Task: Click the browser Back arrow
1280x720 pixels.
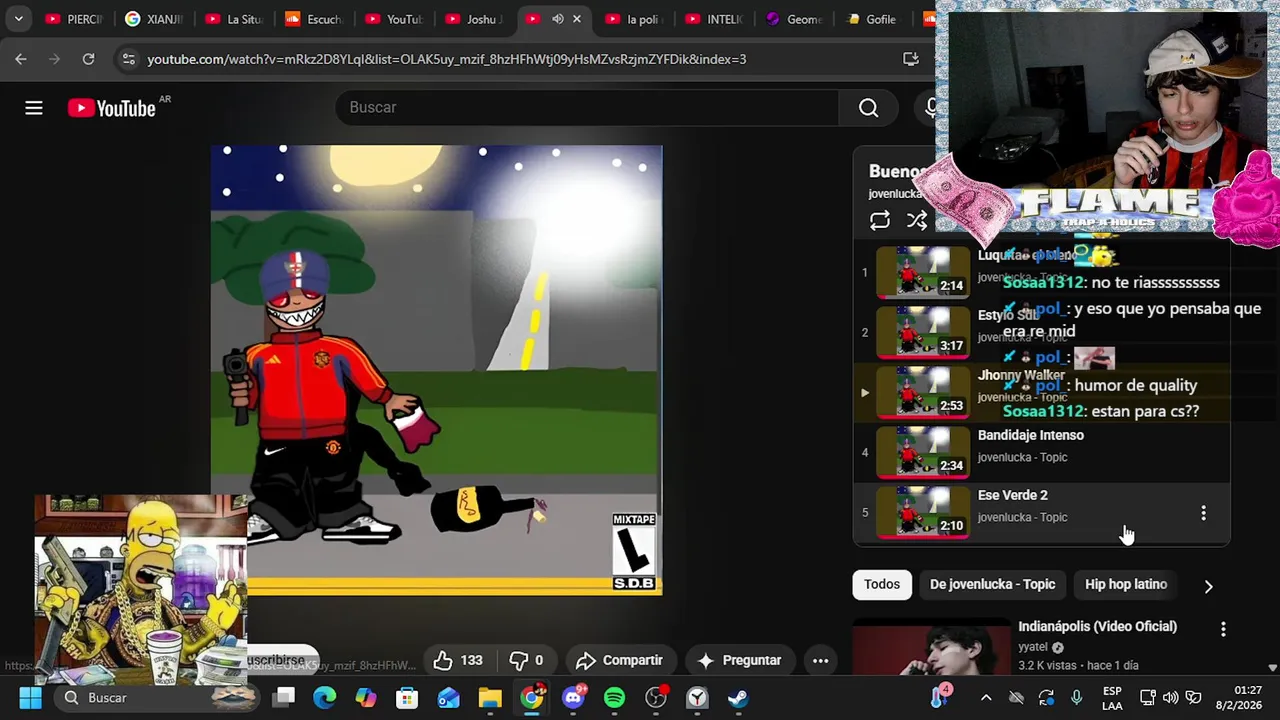Action: (21, 59)
